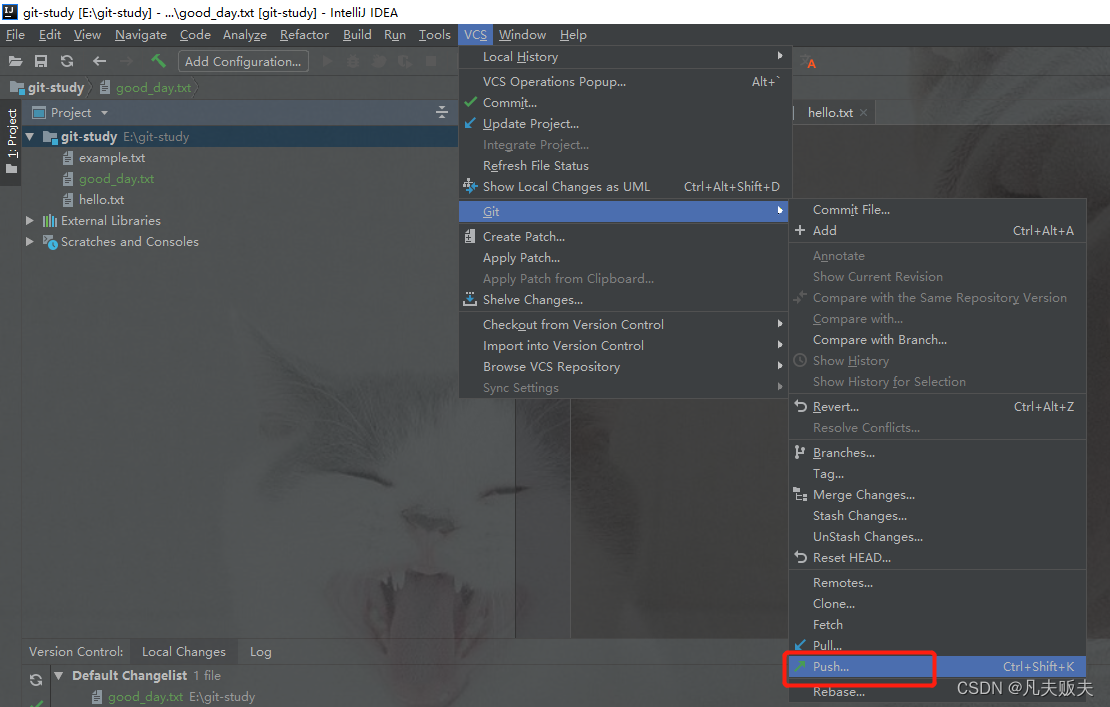Click the Save All toolbar icon
1110x707 pixels.
point(41,62)
